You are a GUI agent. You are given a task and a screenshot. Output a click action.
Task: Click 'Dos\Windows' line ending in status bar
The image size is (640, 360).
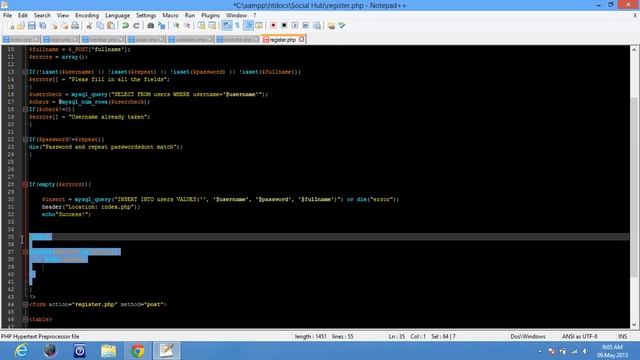[528, 337]
